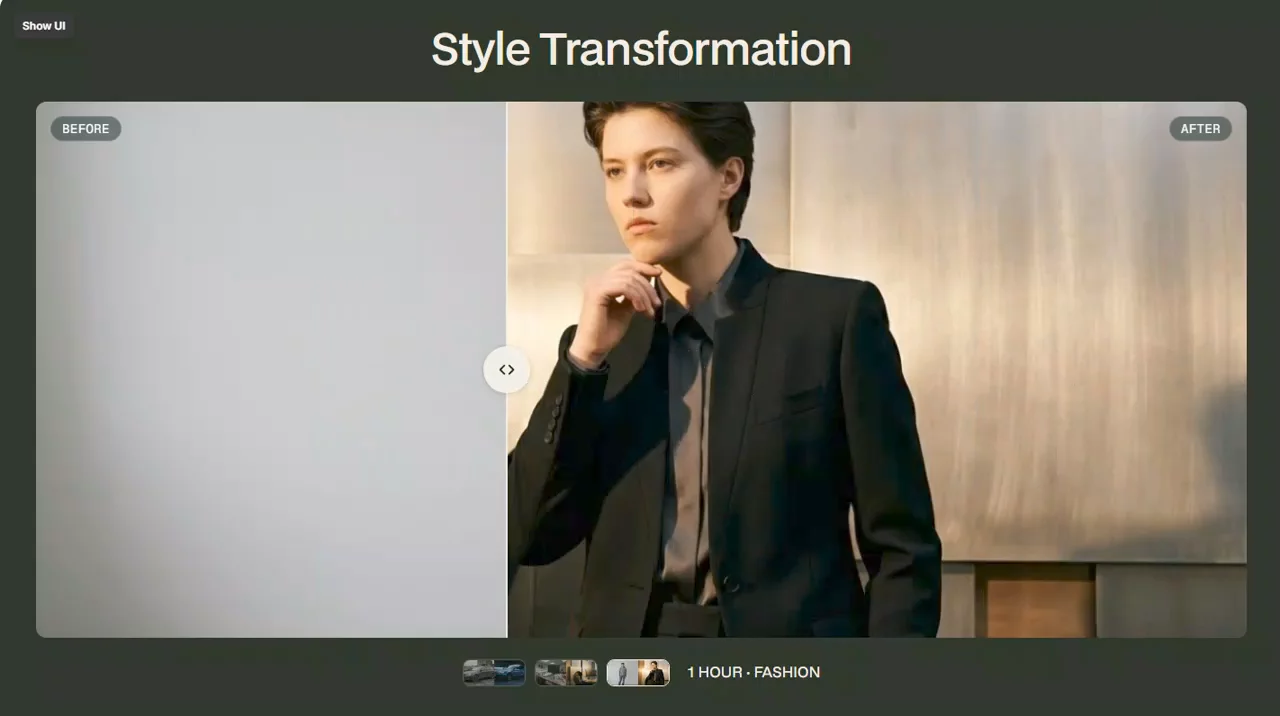Select the AFTER badge label
Viewport: 1280px width, 716px height.
coord(1200,129)
